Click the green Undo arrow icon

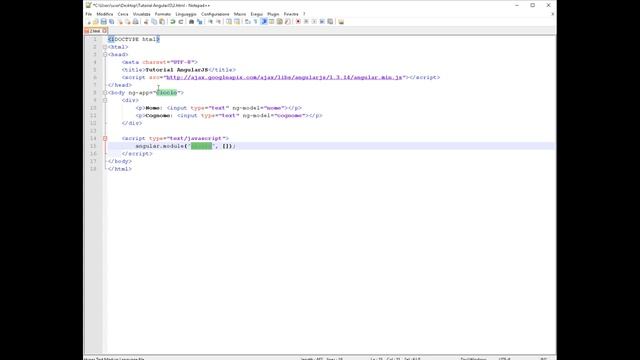pos(172,22)
